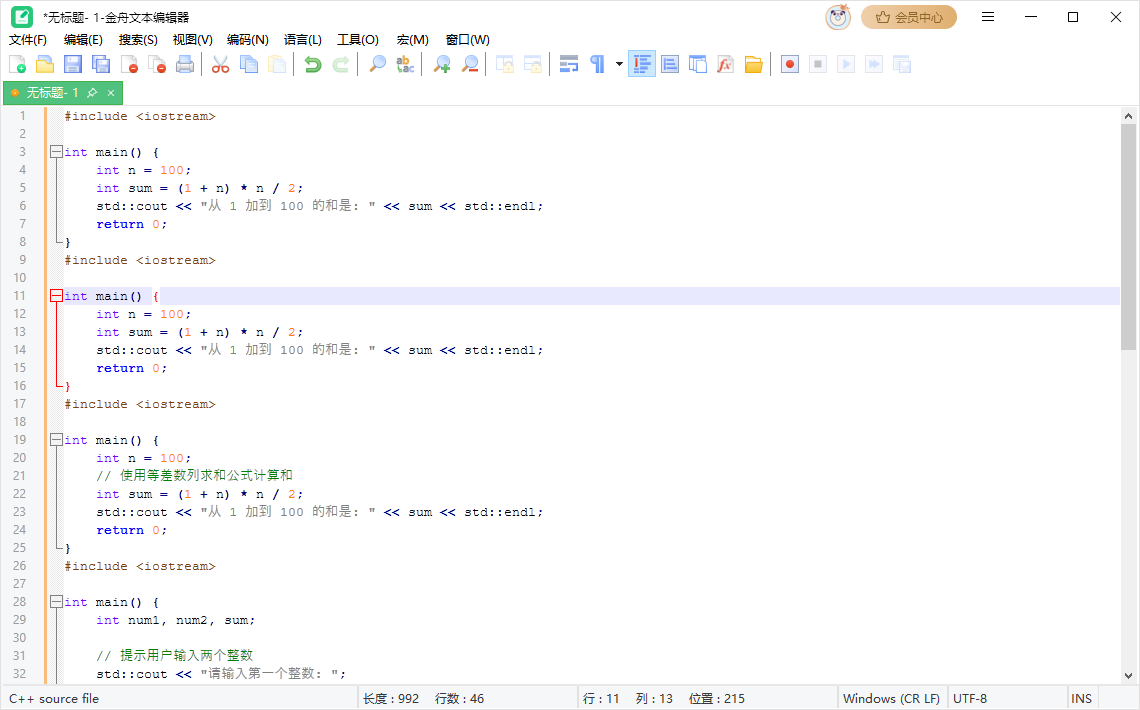
Task: Open the 语言(L) menu
Action: click(x=302, y=40)
